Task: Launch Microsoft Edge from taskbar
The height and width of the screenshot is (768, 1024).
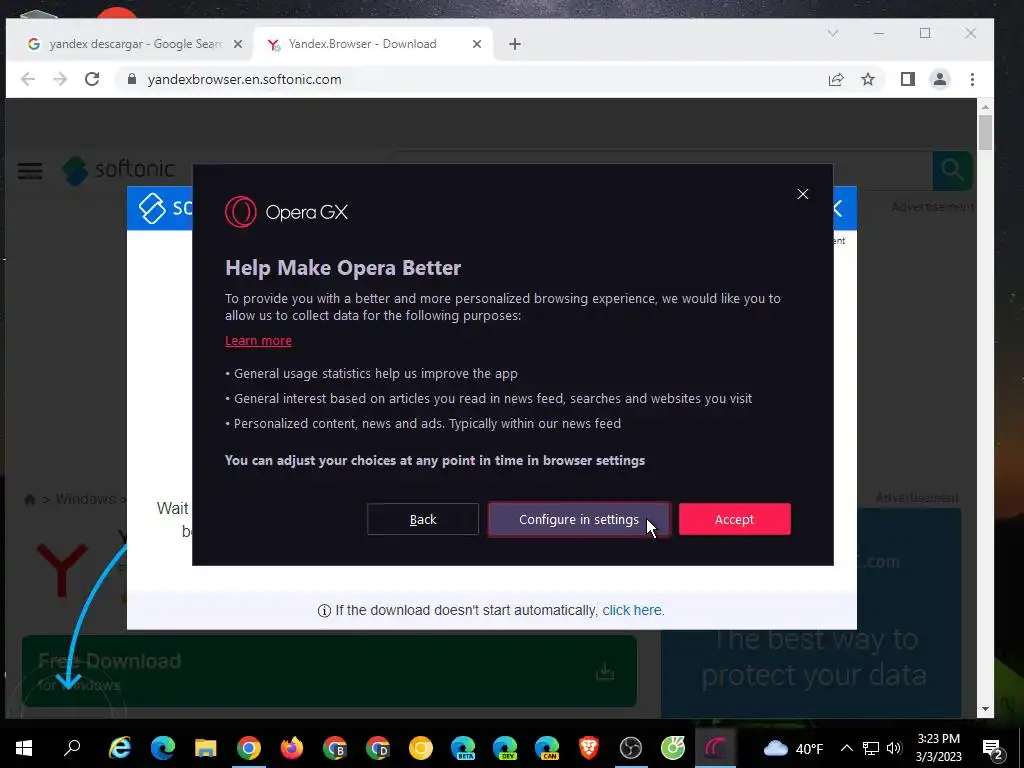Action: (x=163, y=748)
